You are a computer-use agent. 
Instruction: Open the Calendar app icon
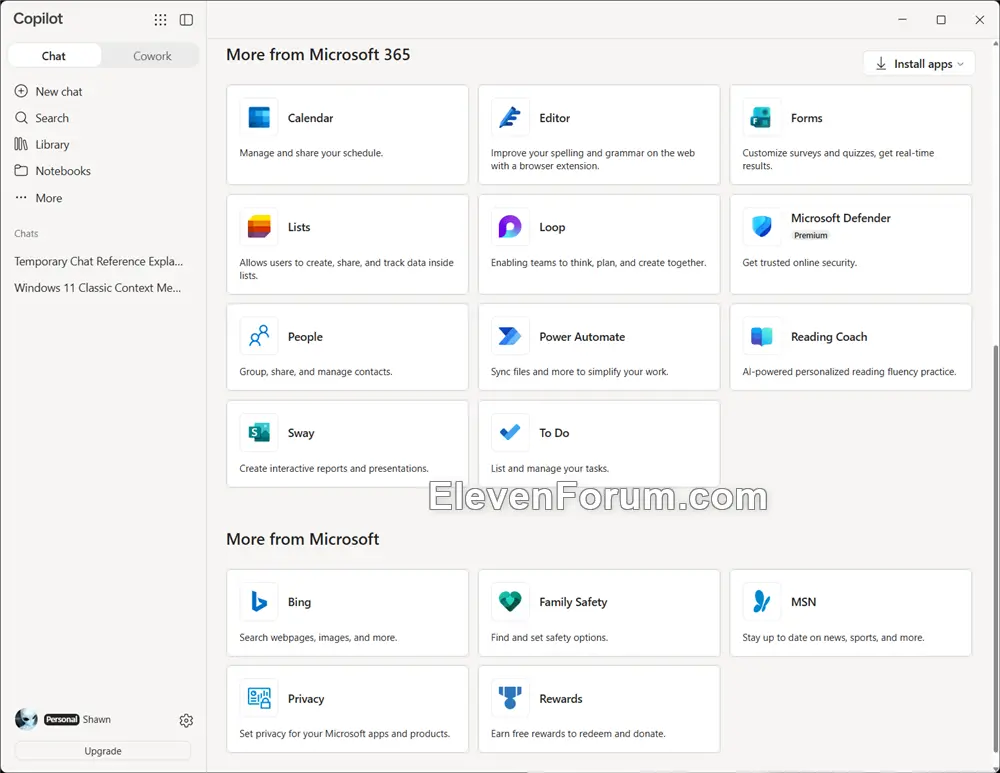pos(259,117)
